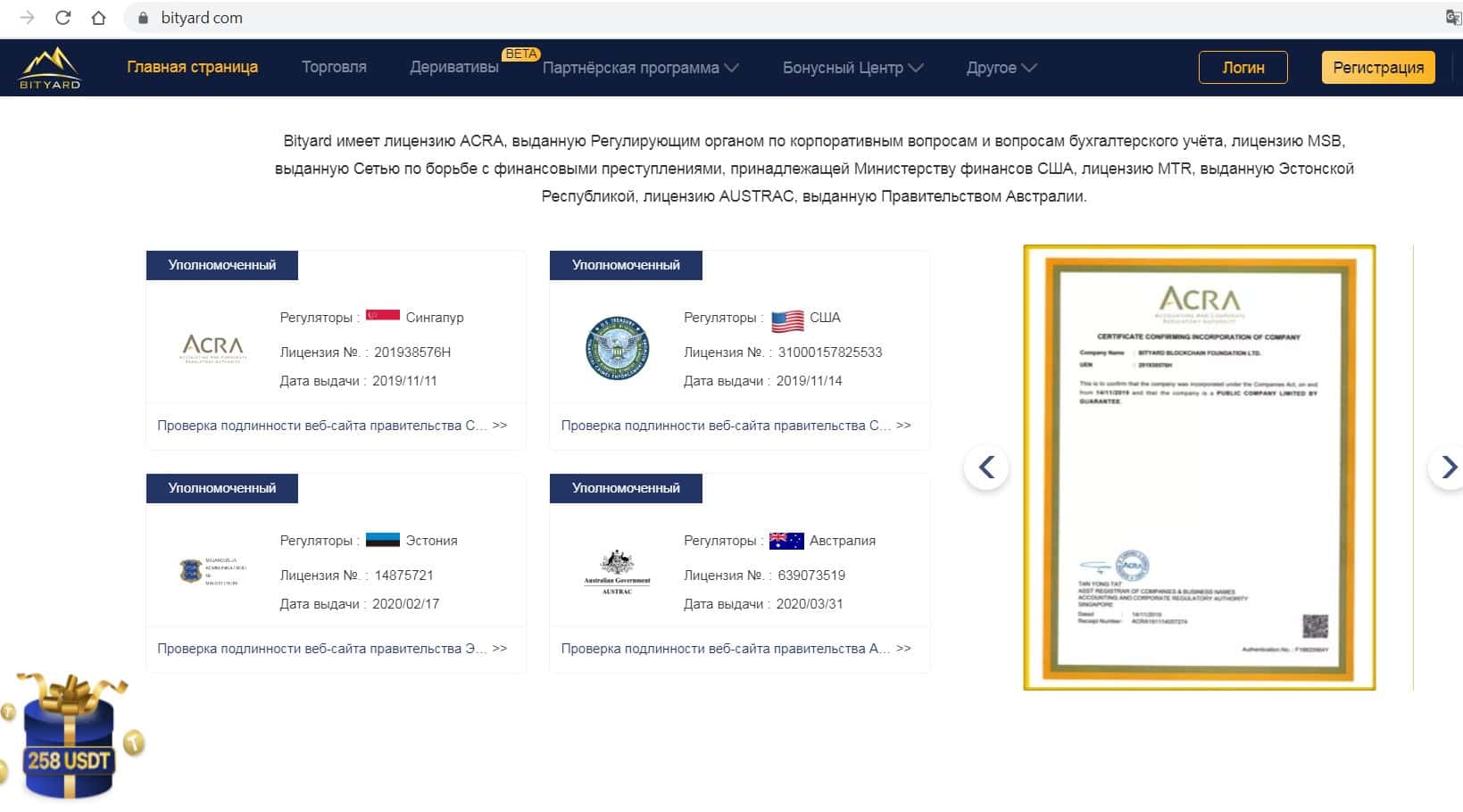Click the ACRA regulator logo
The height and width of the screenshot is (812, 1463).
212,348
